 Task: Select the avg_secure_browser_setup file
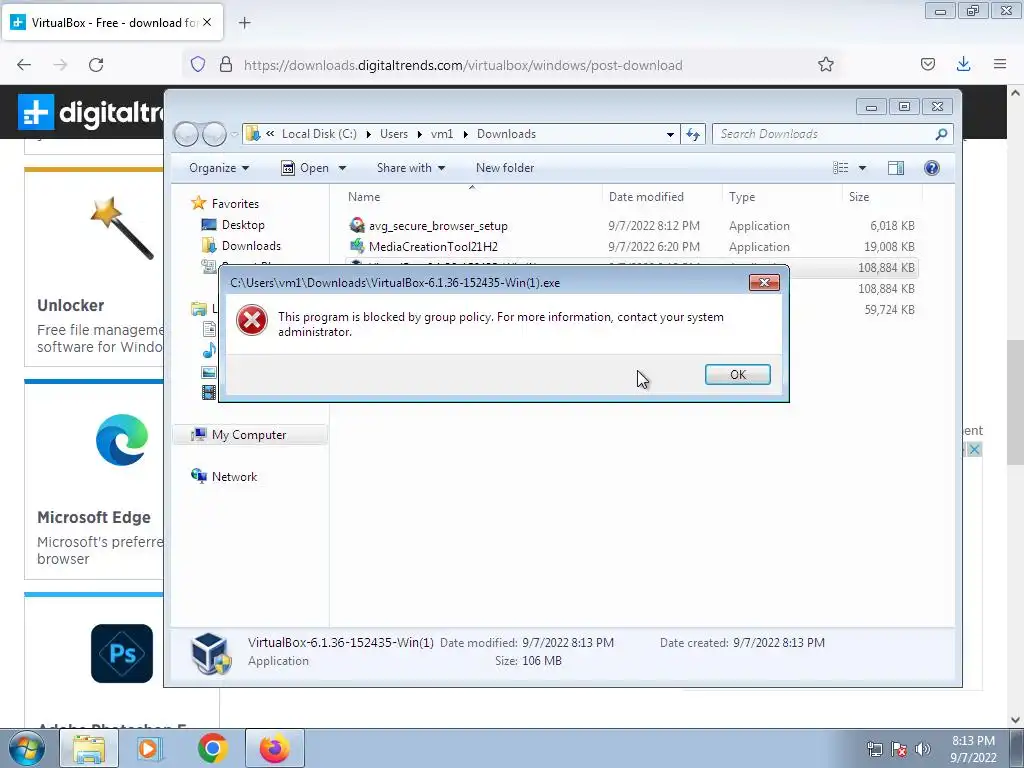438,226
